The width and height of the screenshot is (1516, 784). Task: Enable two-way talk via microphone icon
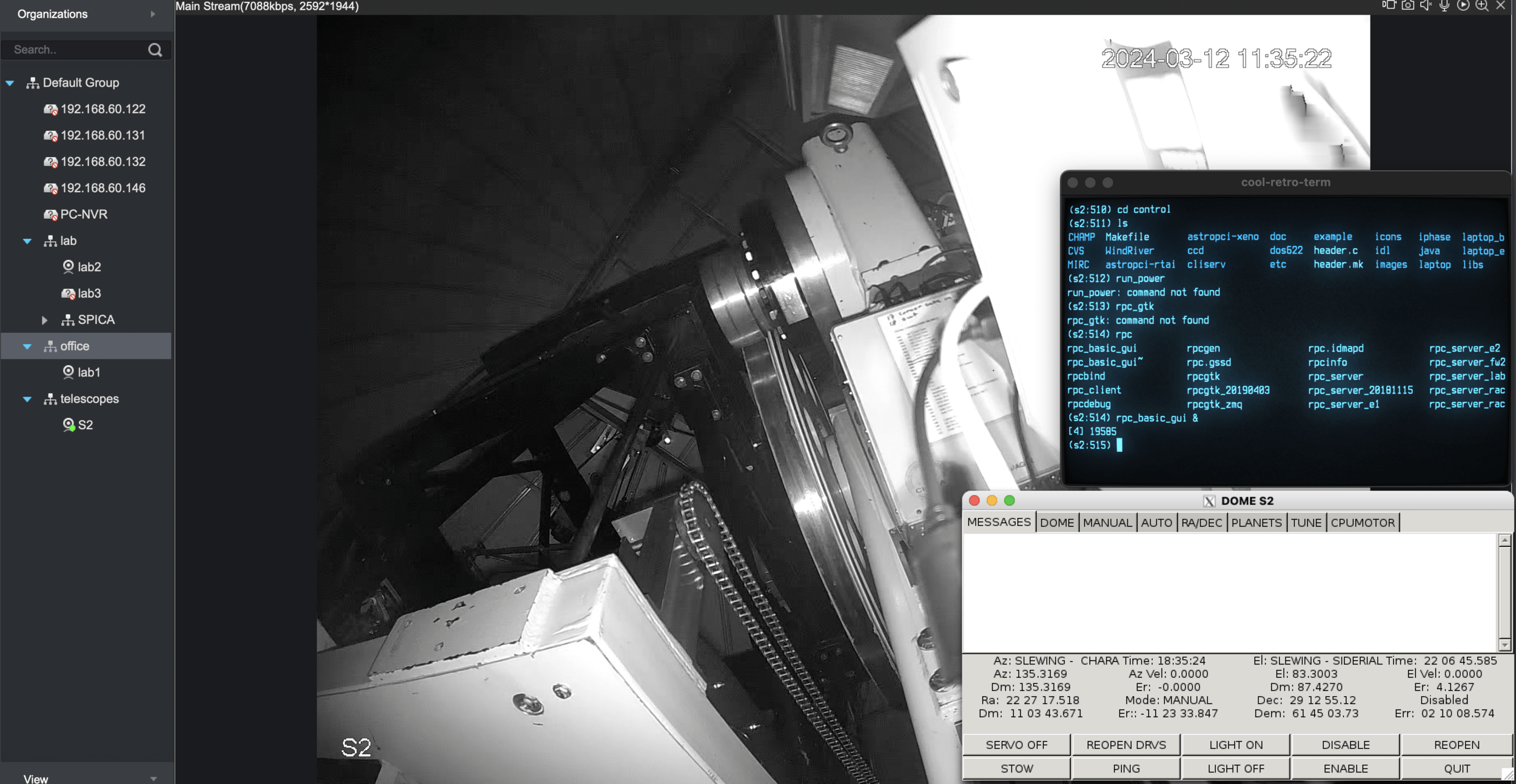tap(1444, 5)
